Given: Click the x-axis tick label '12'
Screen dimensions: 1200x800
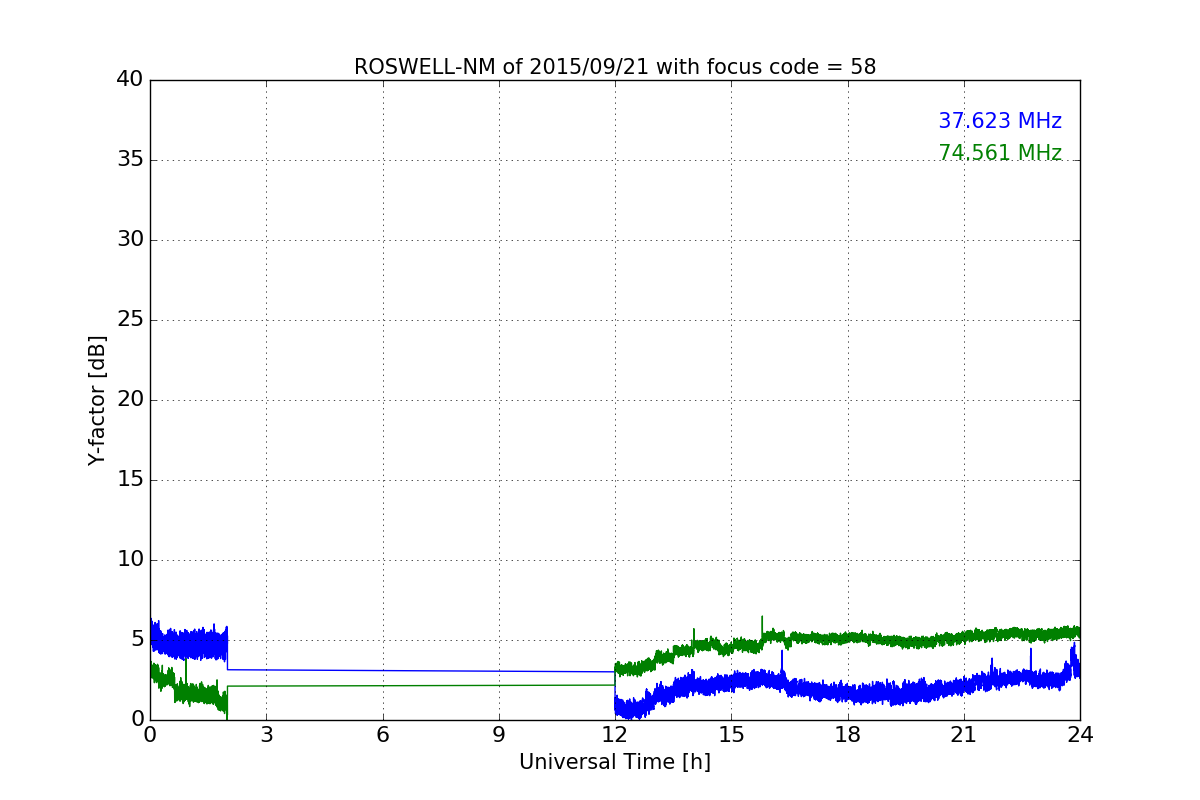Looking at the screenshot, I should [615, 735].
